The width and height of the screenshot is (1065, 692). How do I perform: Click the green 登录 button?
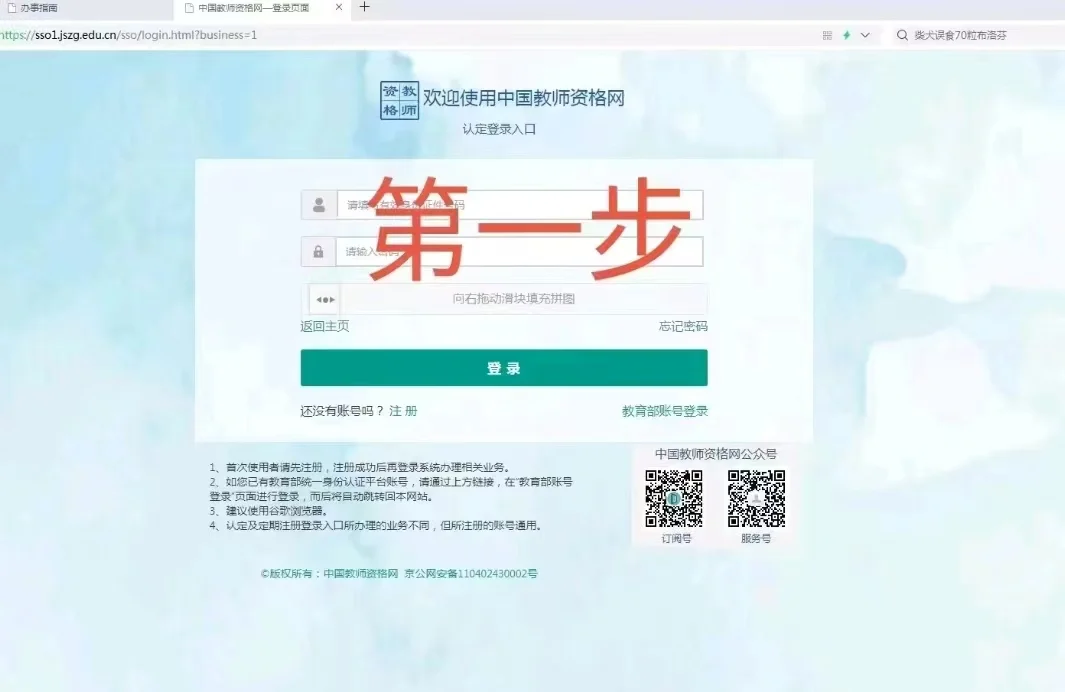(x=504, y=368)
